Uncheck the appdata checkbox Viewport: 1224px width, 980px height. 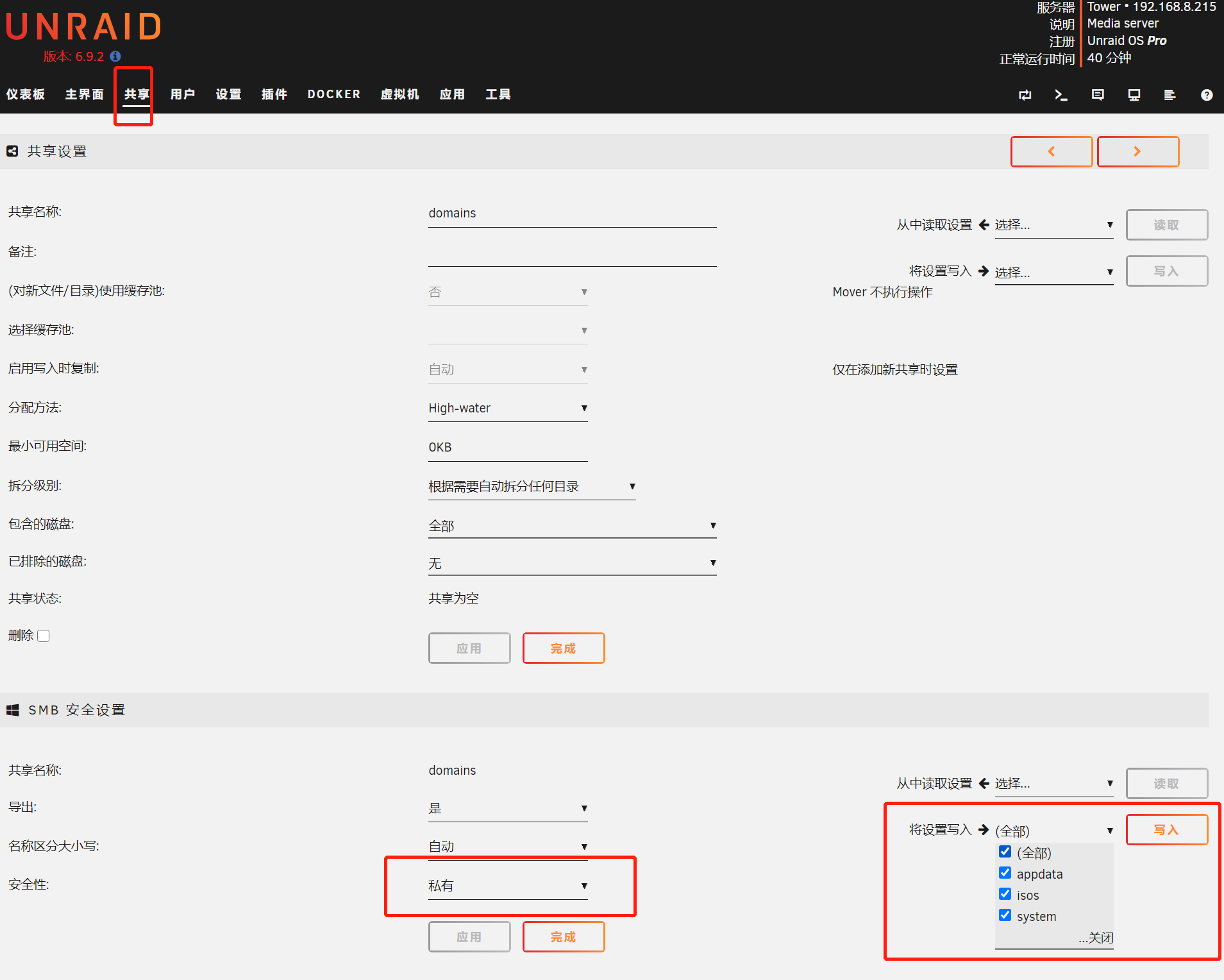[x=1005, y=873]
